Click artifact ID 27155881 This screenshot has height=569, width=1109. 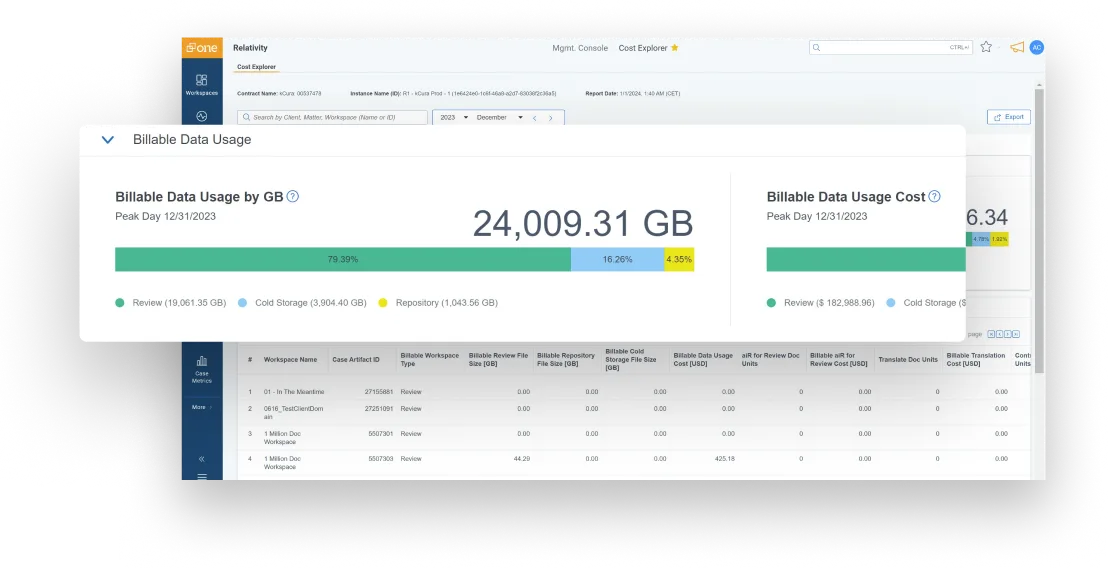[379, 392]
